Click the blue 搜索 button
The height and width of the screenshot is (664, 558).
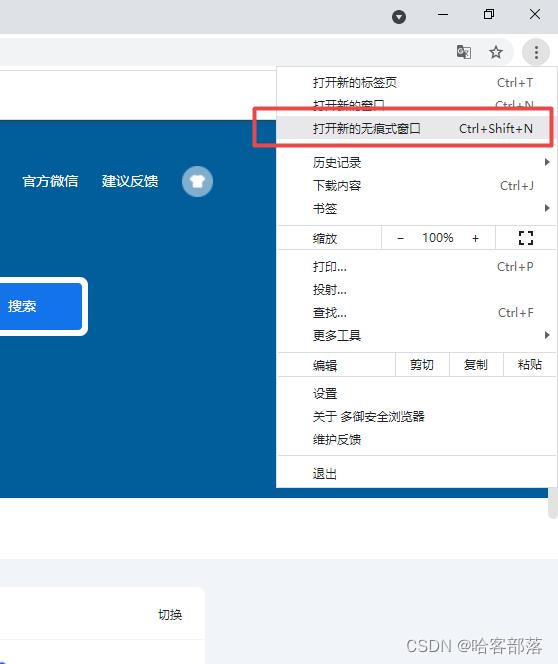pyautogui.click(x=41, y=306)
